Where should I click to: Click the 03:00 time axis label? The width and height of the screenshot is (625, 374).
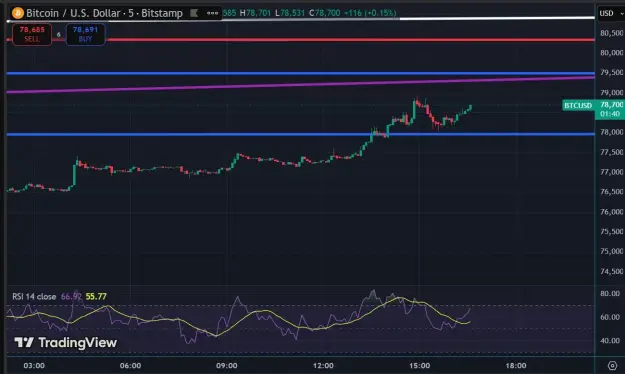pos(34,366)
